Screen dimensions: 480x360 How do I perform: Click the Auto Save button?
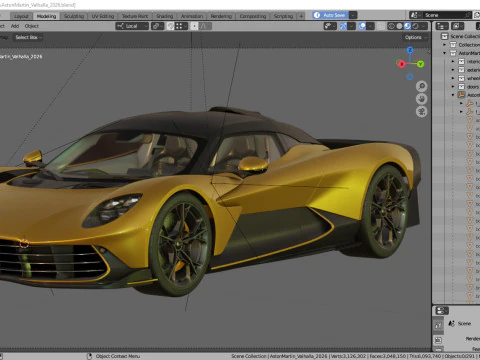(x=330, y=15)
